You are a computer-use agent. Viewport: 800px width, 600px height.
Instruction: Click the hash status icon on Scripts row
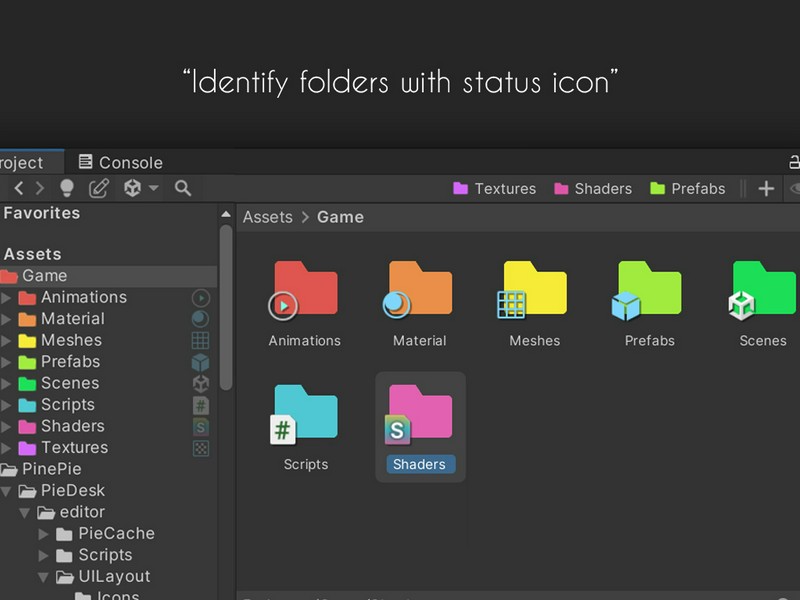(x=201, y=406)
